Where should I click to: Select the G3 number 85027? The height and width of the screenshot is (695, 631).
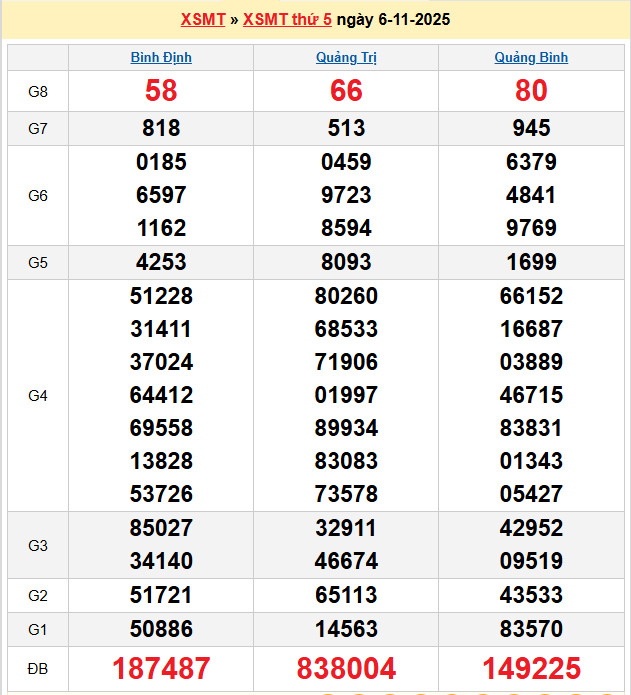tap(161, 528)
